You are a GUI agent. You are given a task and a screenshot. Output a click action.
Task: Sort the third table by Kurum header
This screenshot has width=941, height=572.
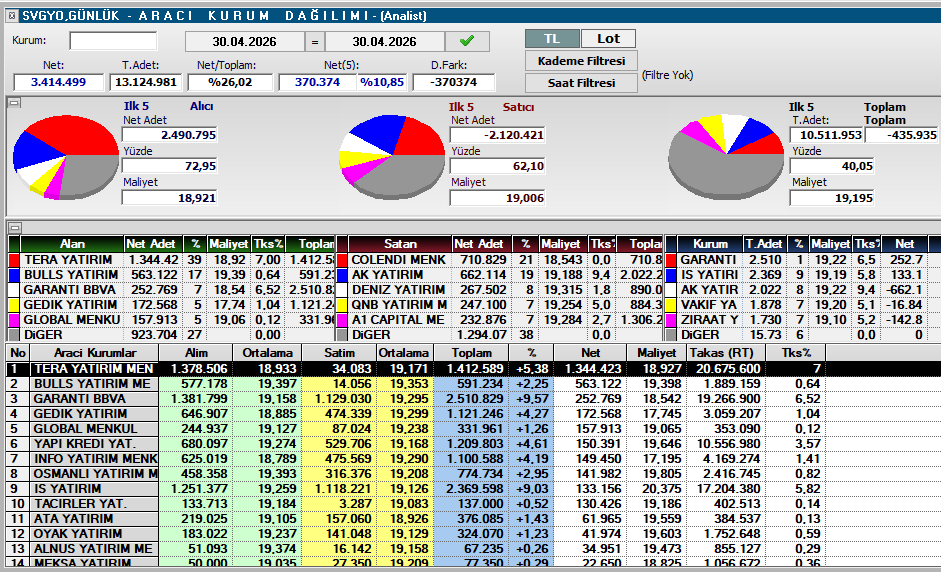[710, 244]
